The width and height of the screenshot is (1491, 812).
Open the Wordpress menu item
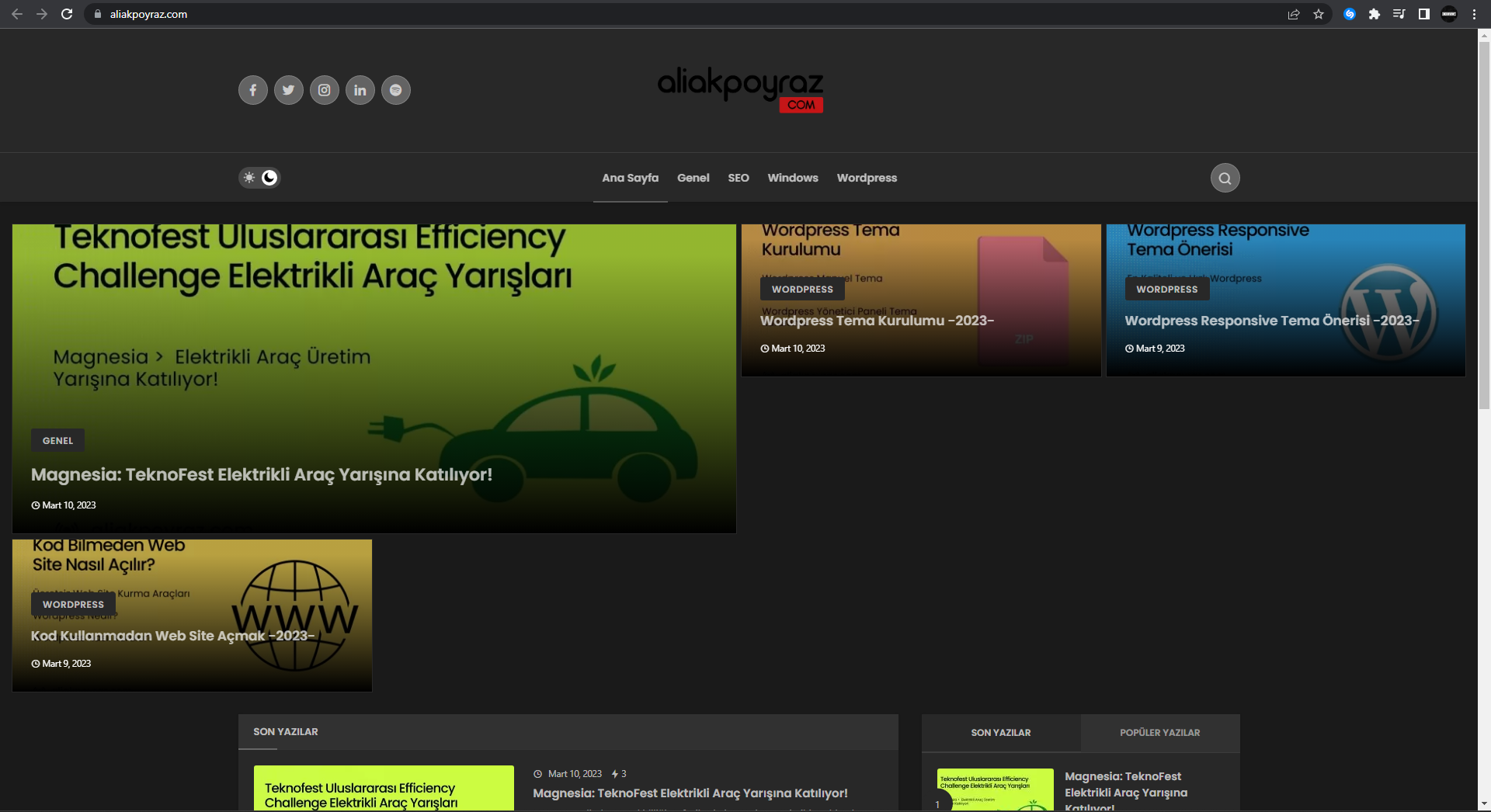867,178
